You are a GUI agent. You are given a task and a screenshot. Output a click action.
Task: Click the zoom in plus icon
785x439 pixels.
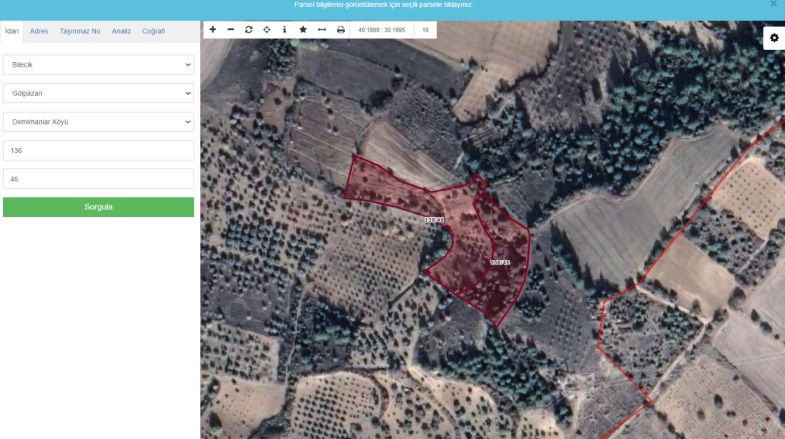click(x=212, y=30)
